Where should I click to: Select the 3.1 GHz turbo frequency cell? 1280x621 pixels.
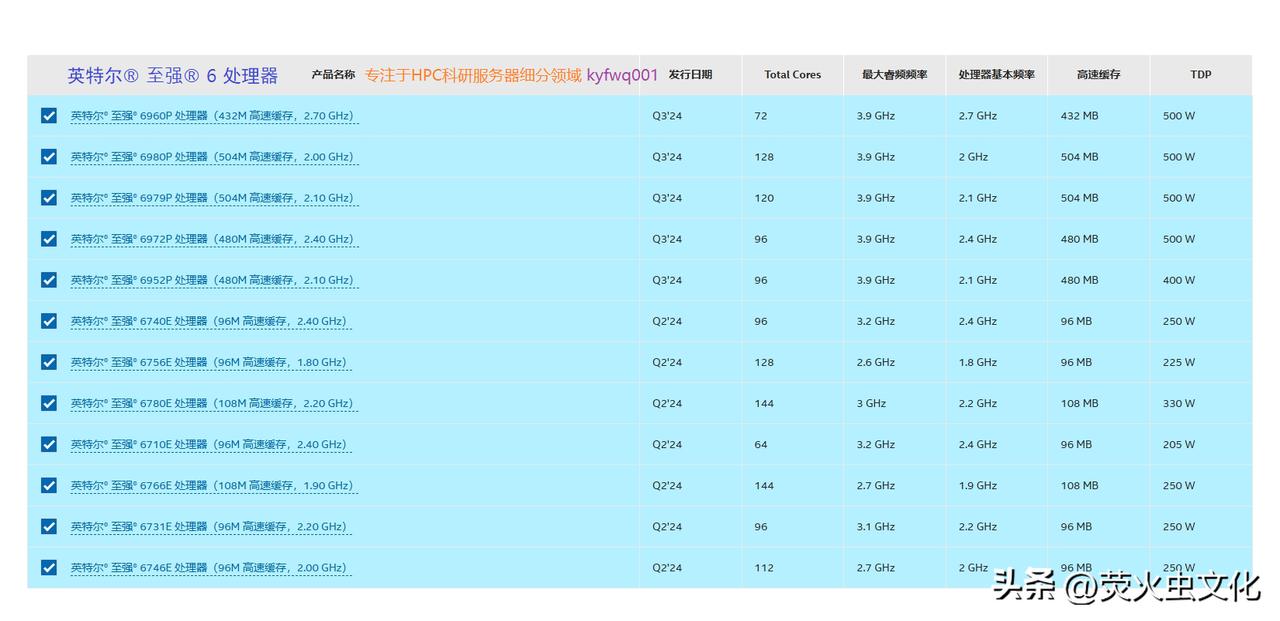pos(875,526)
